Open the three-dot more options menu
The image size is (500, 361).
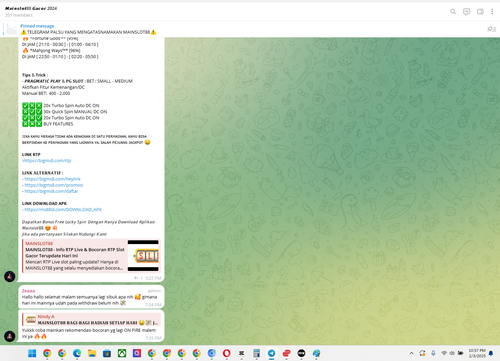pyautogui.click(x=492, y=12)
